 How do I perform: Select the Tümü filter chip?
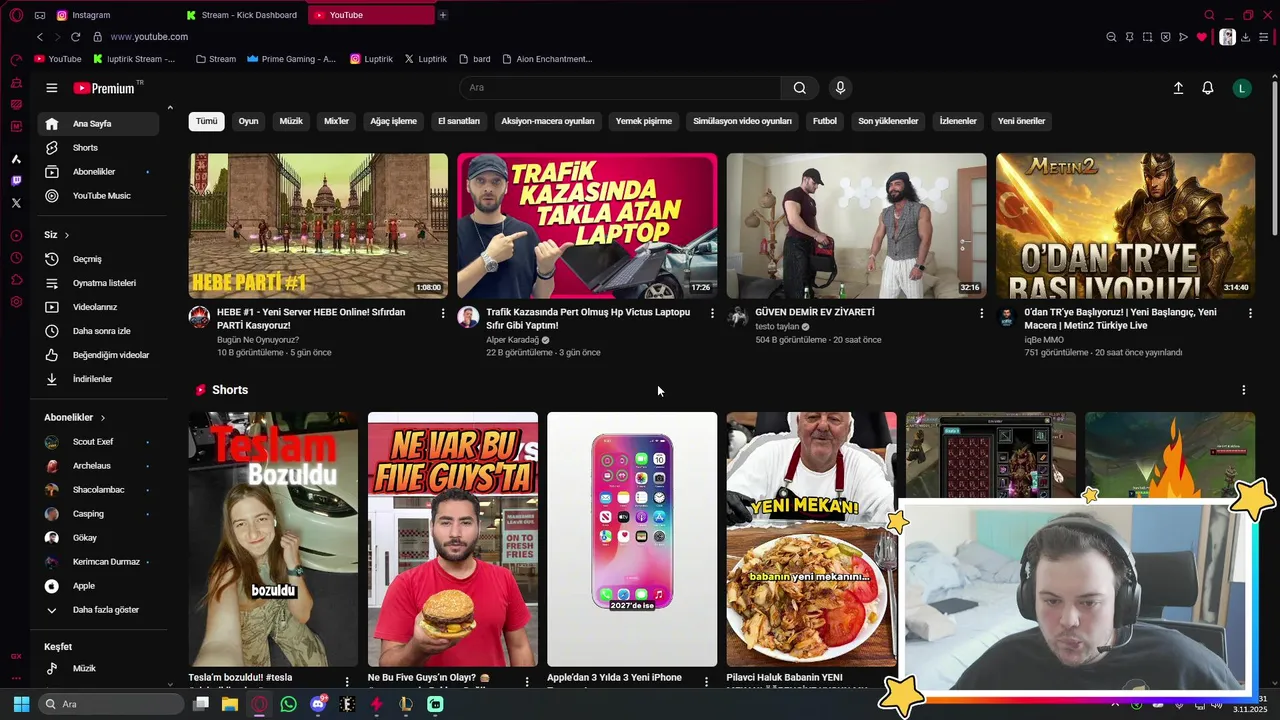pos(206,121)
